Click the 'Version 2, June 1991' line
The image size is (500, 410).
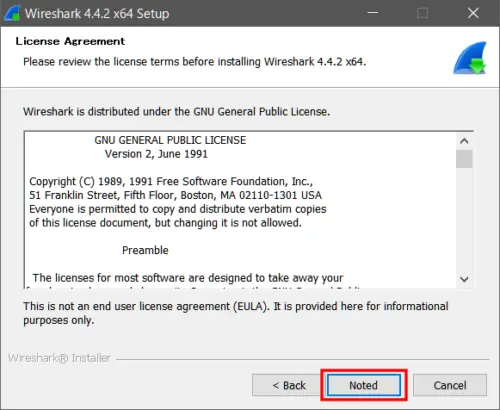click(x=156, y=154)
